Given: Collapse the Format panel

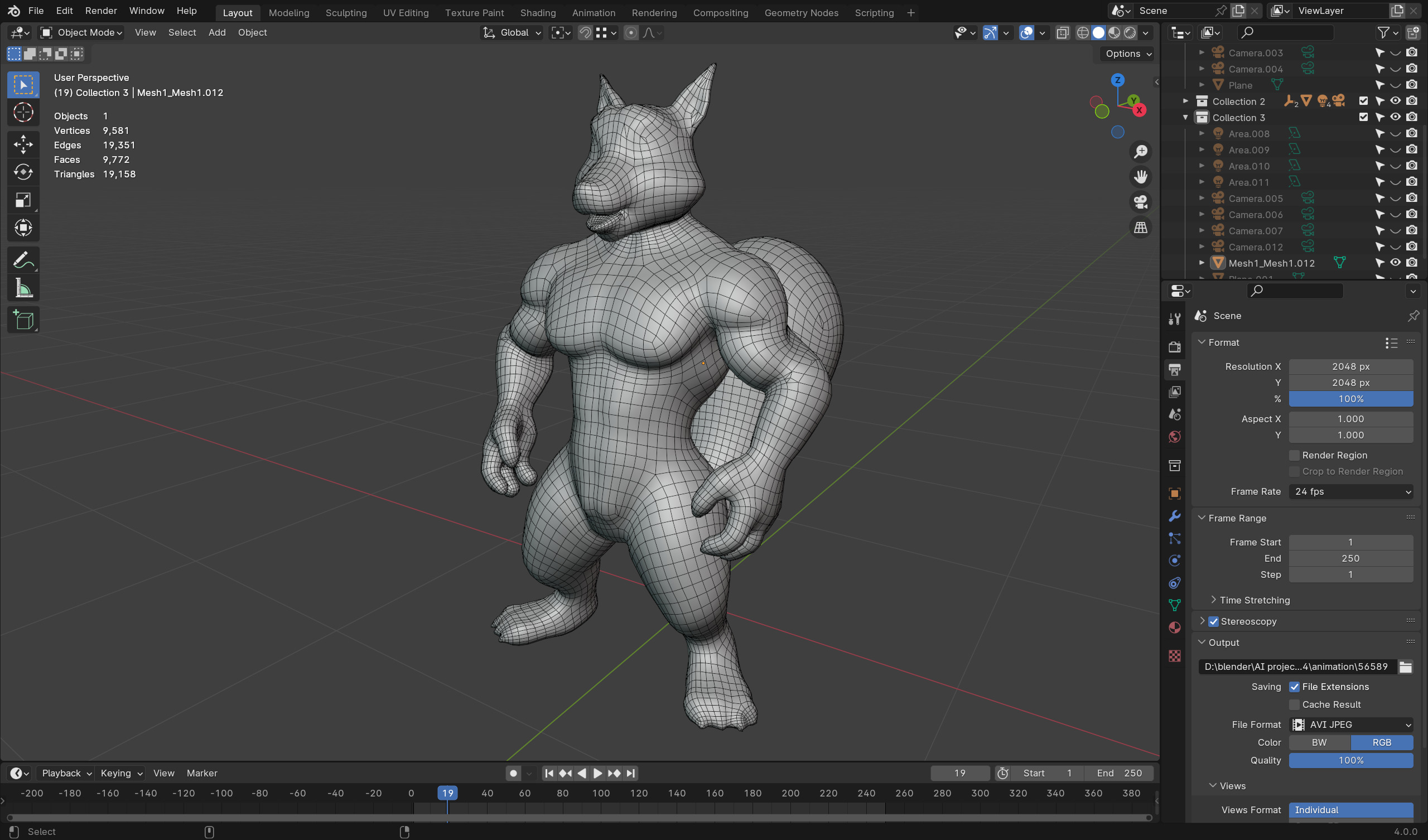Looking at the screenshot, I should click(x=1202, y=342).
